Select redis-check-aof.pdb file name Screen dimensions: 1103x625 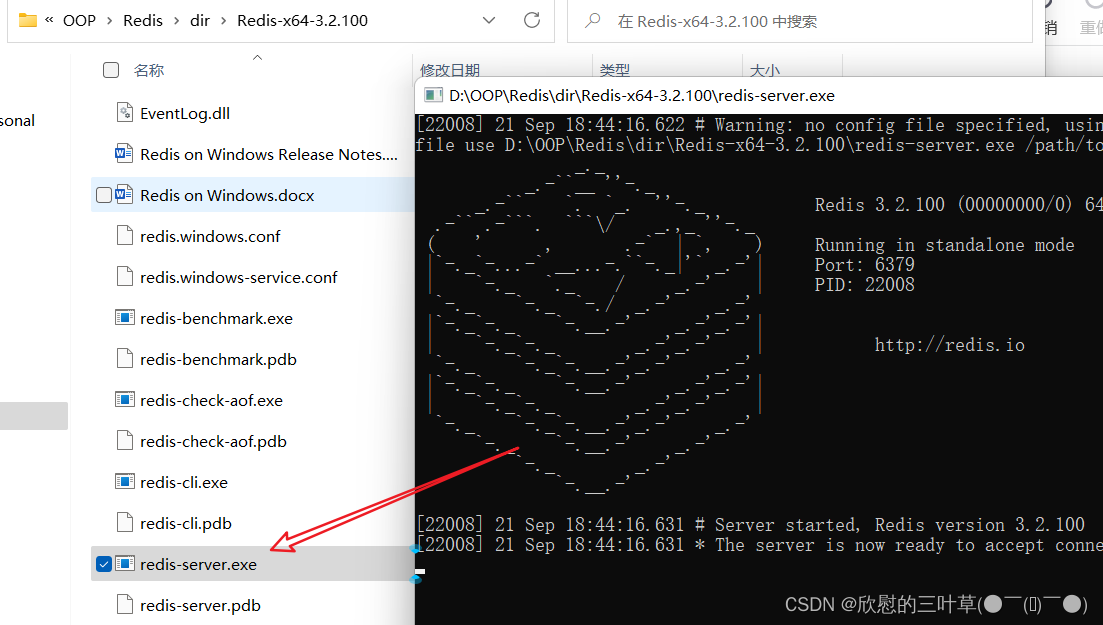[213, 441]
